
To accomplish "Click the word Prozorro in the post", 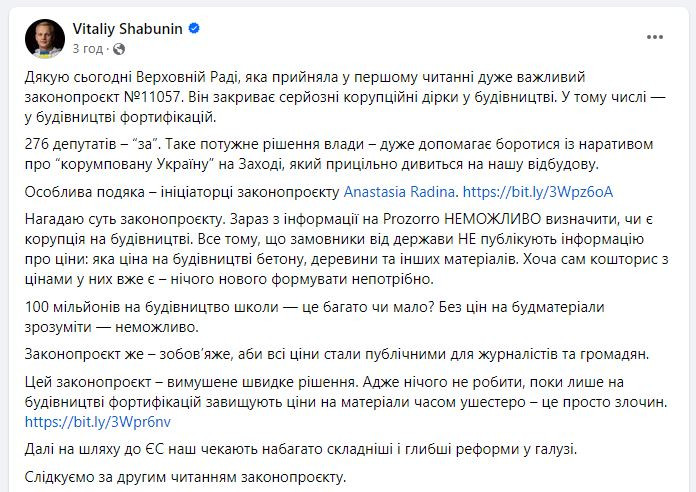I will pyautogui.click(x=411, y=219).
